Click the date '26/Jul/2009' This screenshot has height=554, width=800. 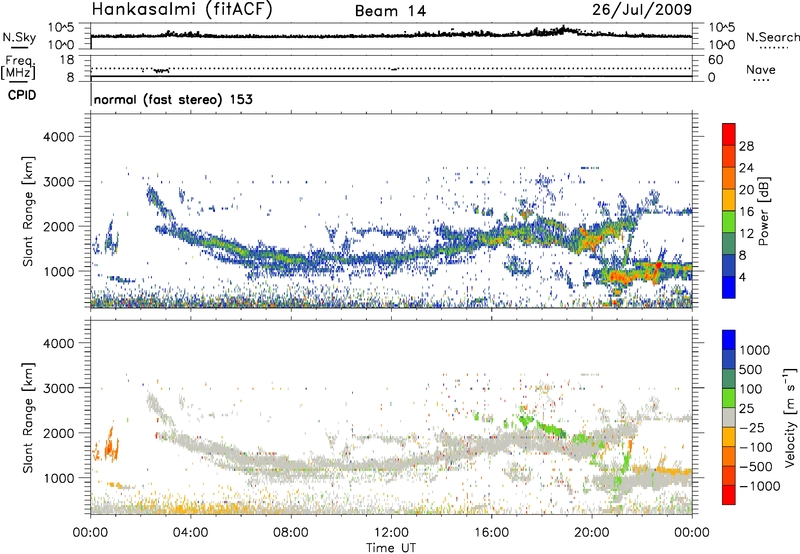pyautogui.click(x=642, y=9)
